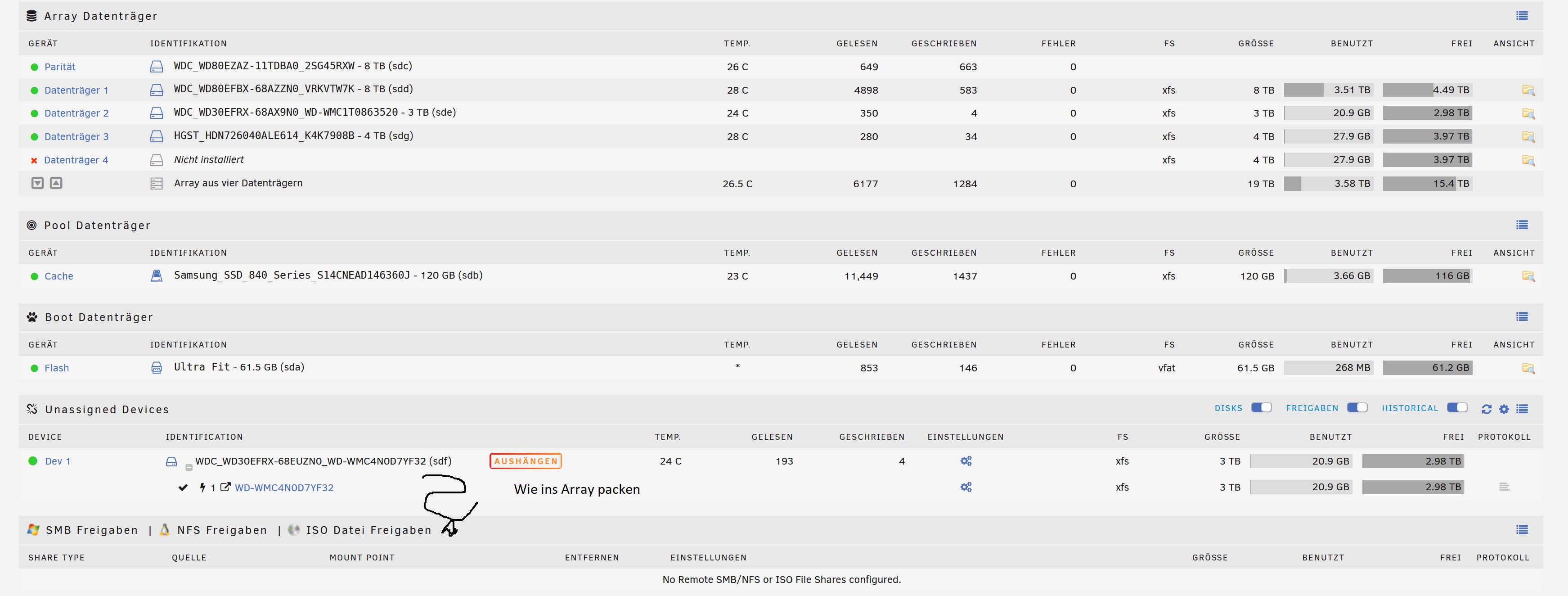Image resolution: width=1568 pixels, height=596 pixels.
Task: Collapse Dev 1 partition list expander
Action: (x=189, y=468)
